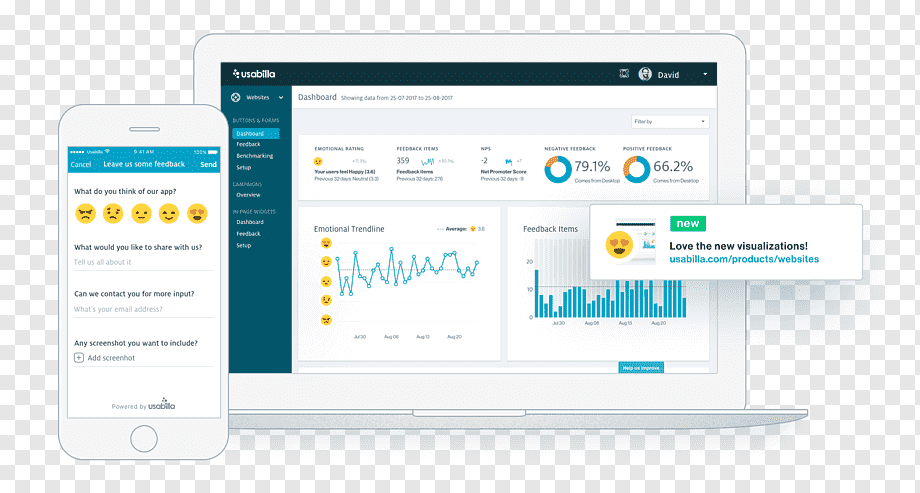Open the Filter by dropdown

point(669,121)
